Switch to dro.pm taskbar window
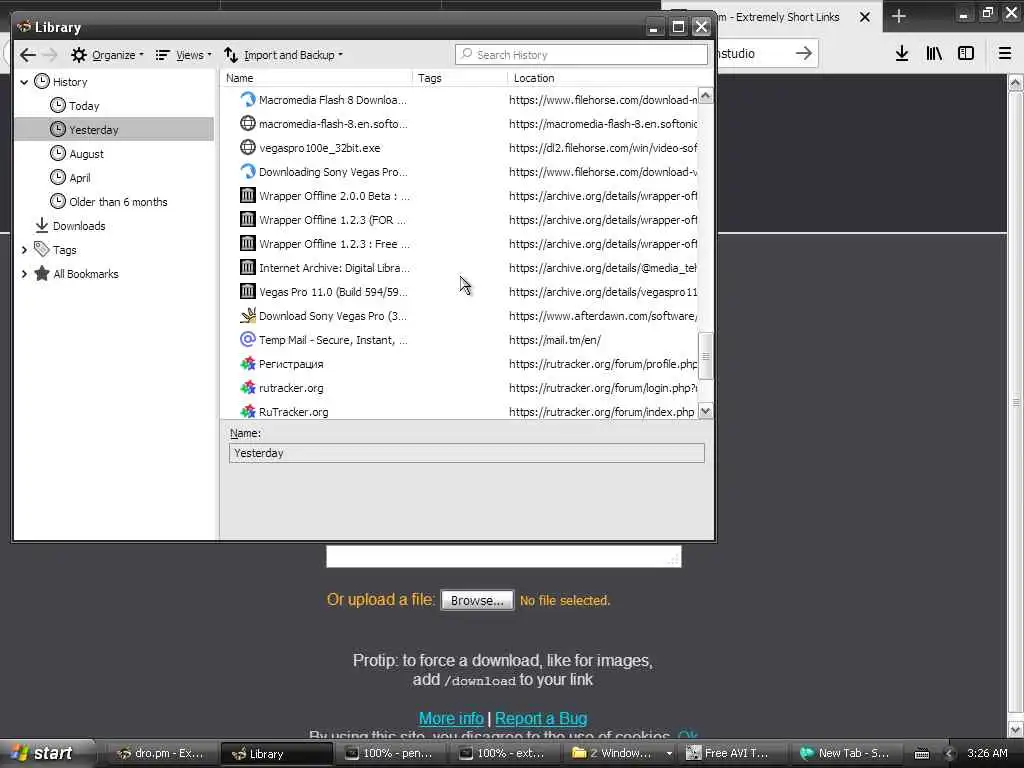This screenshot has height=768, width=1024. coord(161,753)
